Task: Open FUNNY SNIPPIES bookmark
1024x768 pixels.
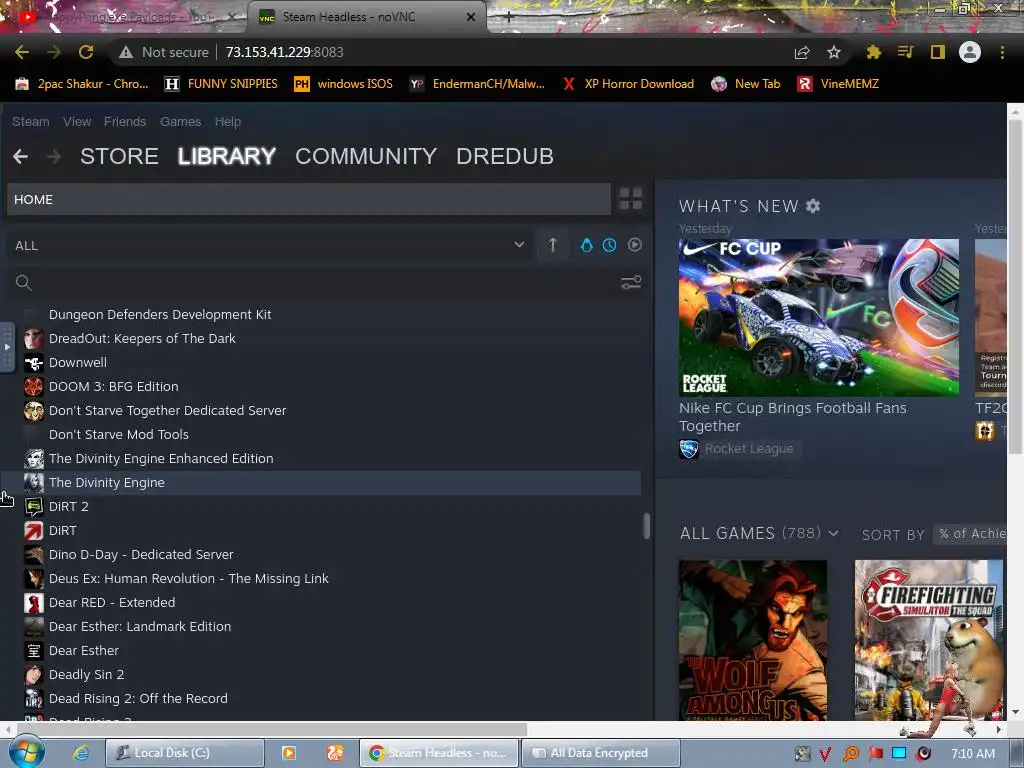Action: pos(221,84)
